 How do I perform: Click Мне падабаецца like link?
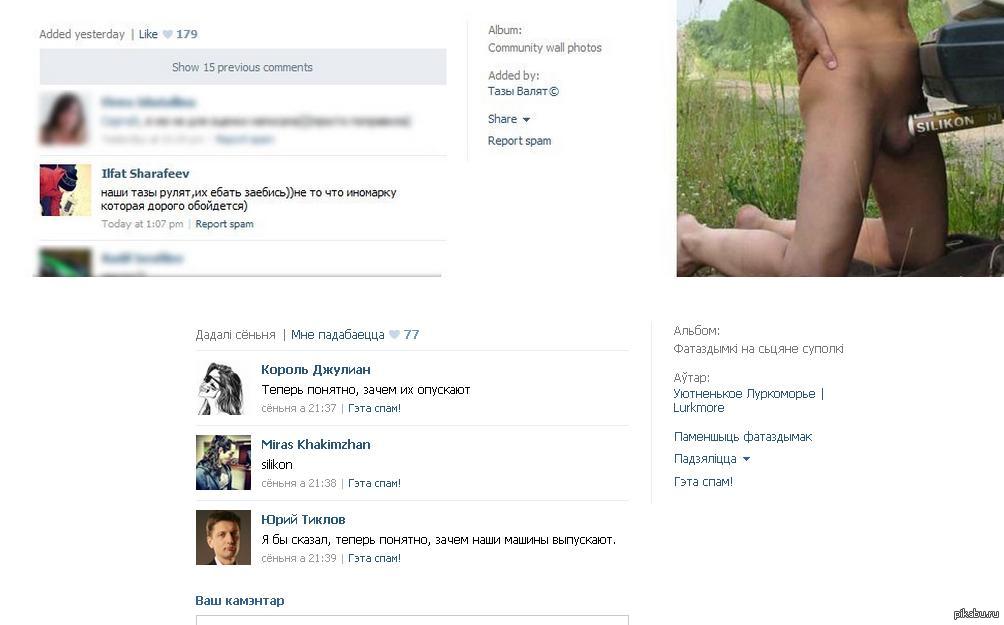[x=337, y=335]
